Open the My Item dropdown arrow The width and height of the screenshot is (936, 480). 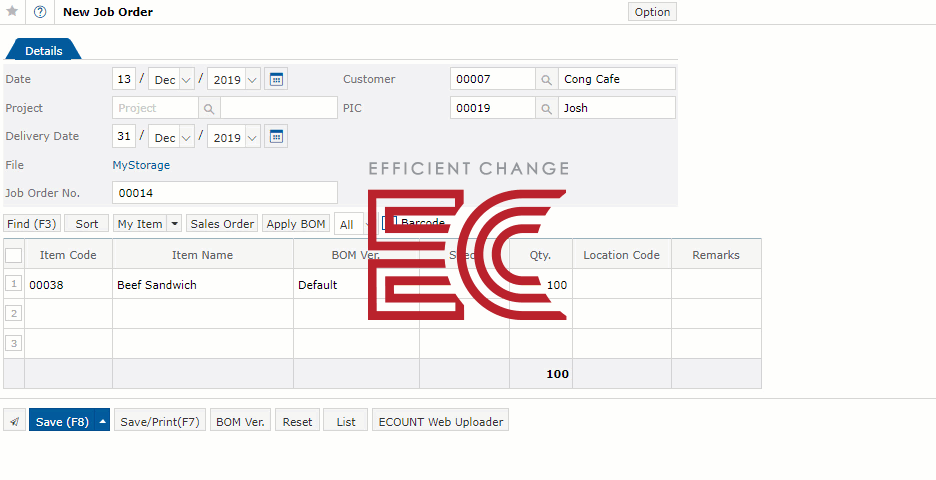(174, 223)
